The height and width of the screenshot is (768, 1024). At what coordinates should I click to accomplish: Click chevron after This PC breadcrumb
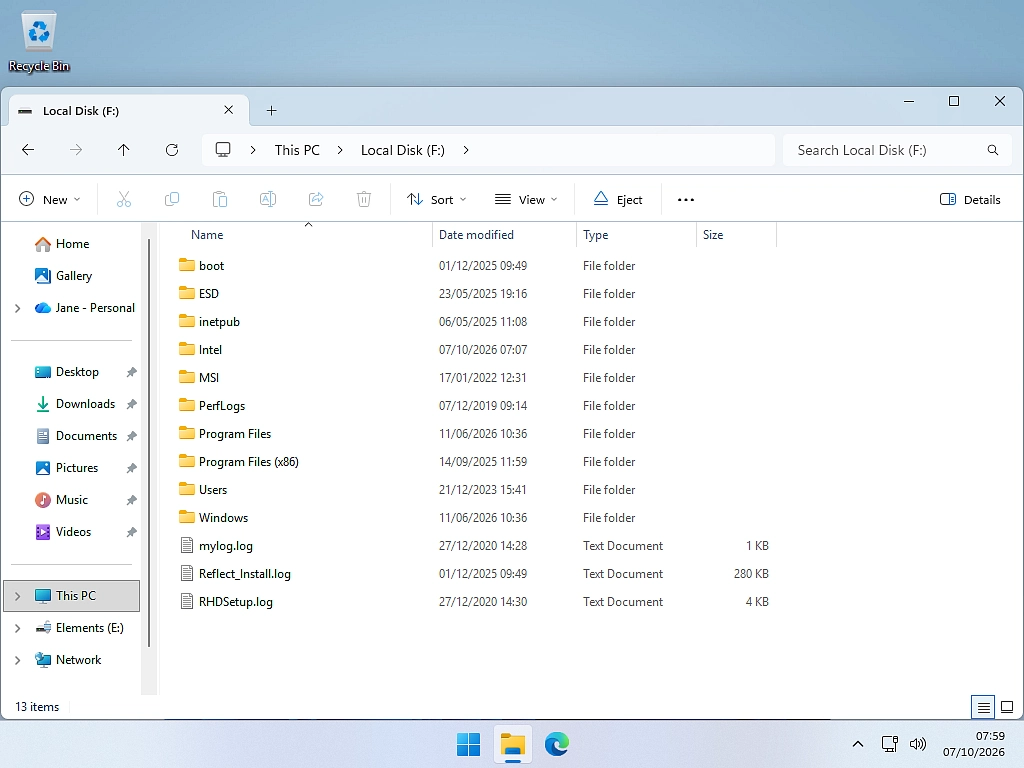(x=340, y=150)
